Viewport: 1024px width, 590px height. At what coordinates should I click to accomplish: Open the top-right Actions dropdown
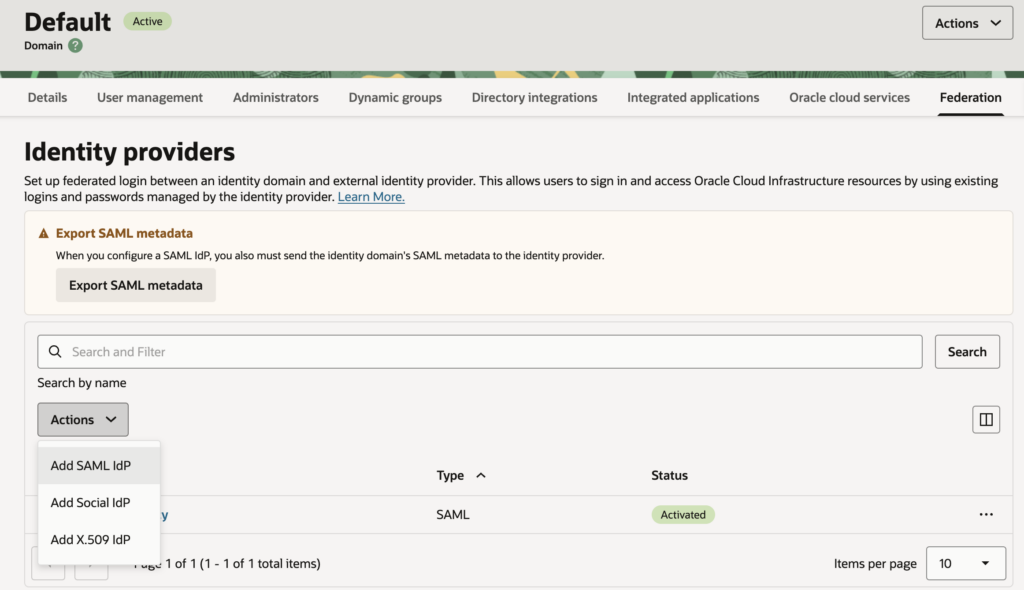pyautogui.click(x=967, y=23)
